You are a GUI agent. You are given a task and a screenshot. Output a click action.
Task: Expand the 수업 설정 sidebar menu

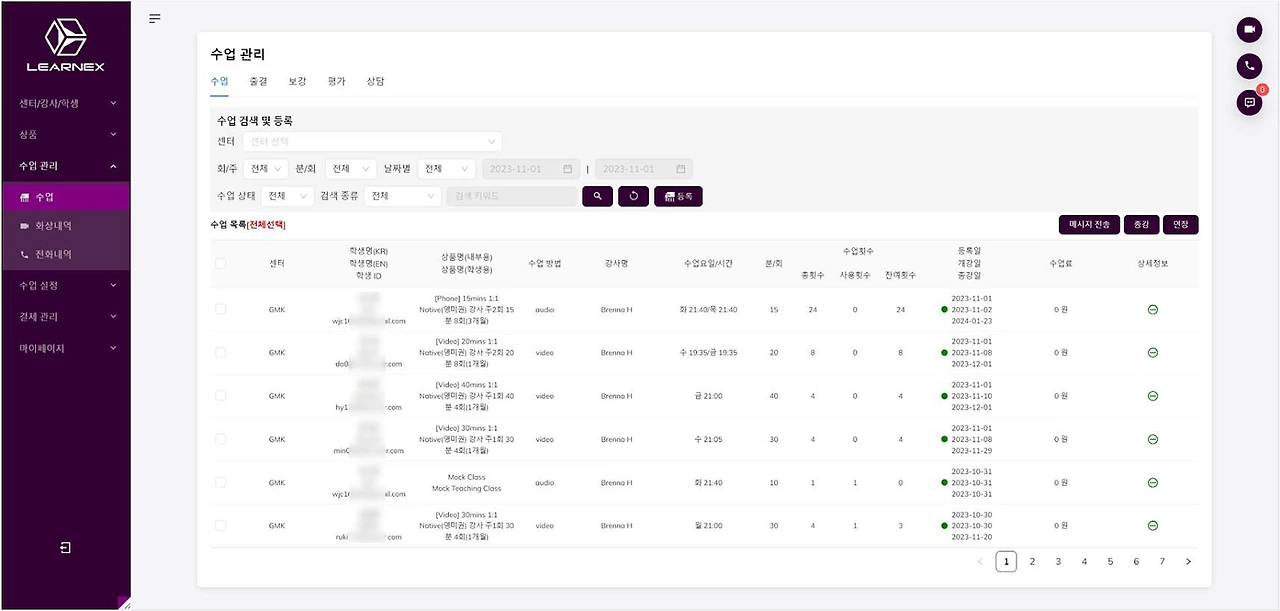[65, 286]
